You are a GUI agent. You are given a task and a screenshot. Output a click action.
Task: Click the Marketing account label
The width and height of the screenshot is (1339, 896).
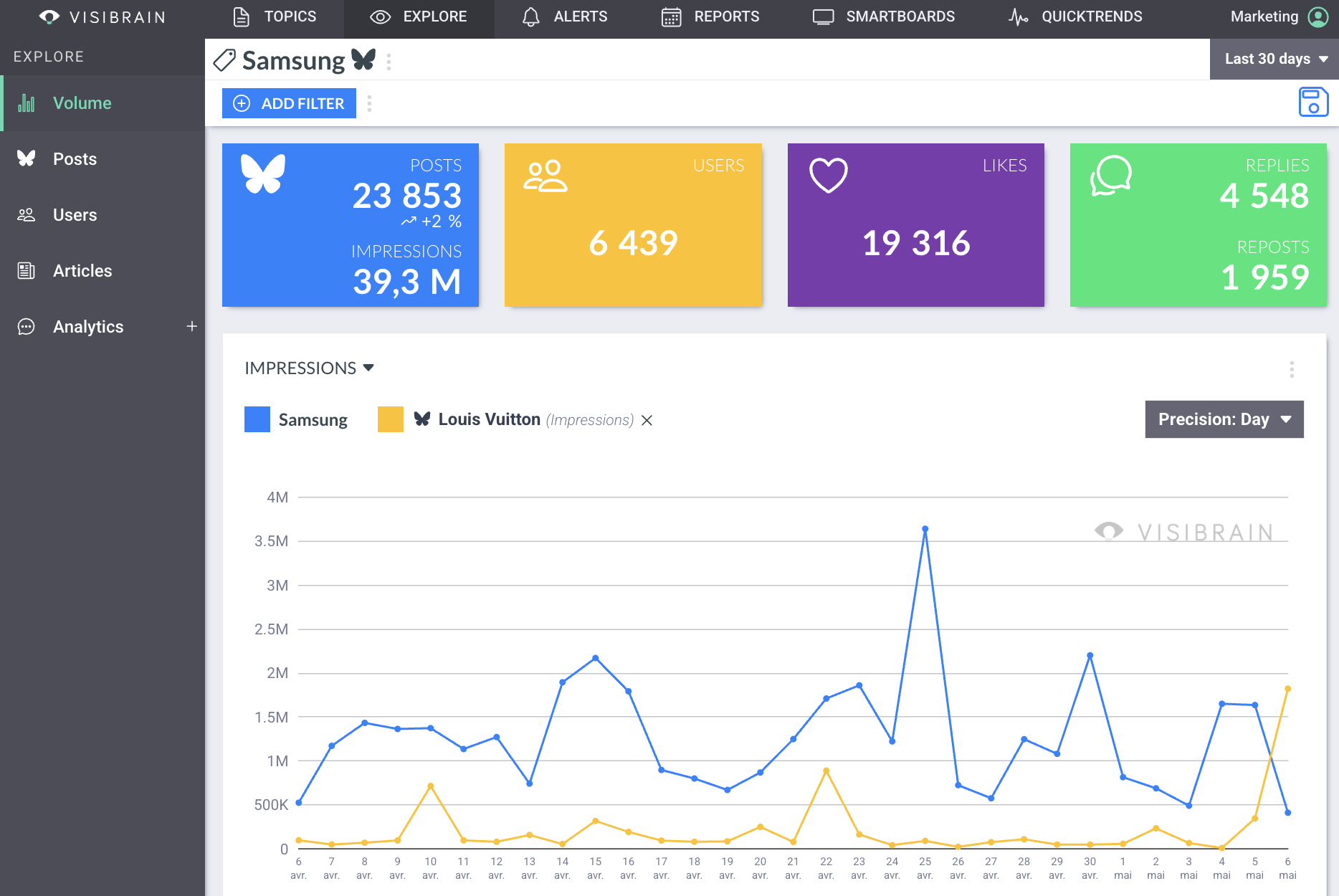(x=1264, y=16)
